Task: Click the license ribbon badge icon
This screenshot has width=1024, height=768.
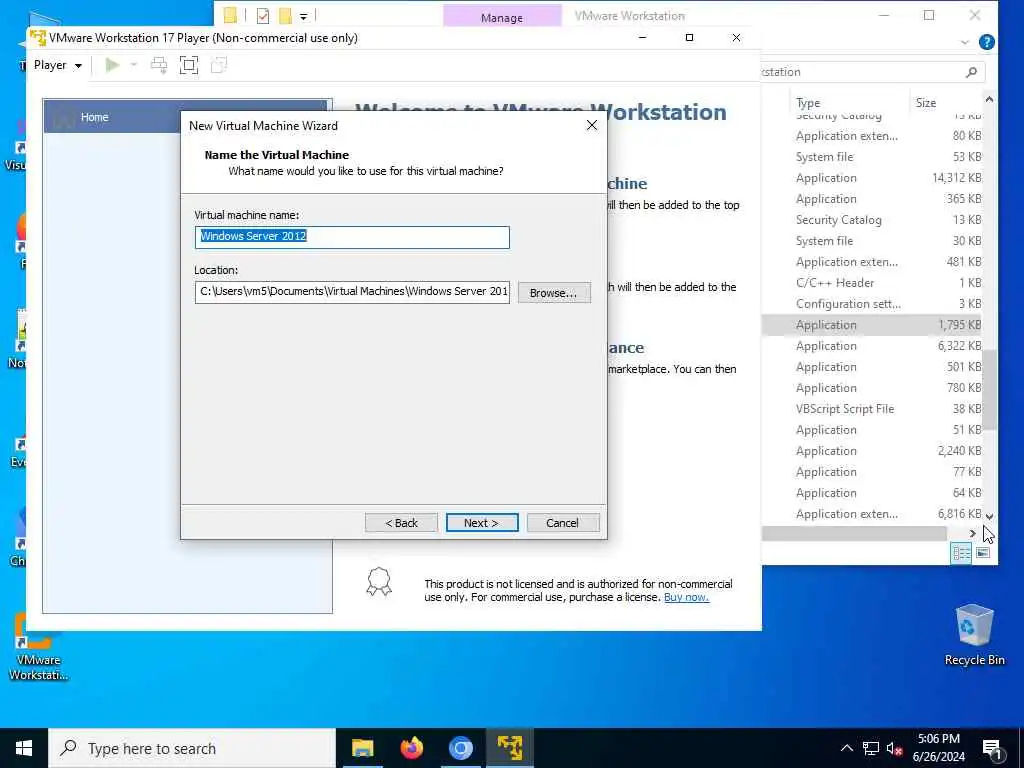Action: [x=379, y=581]
